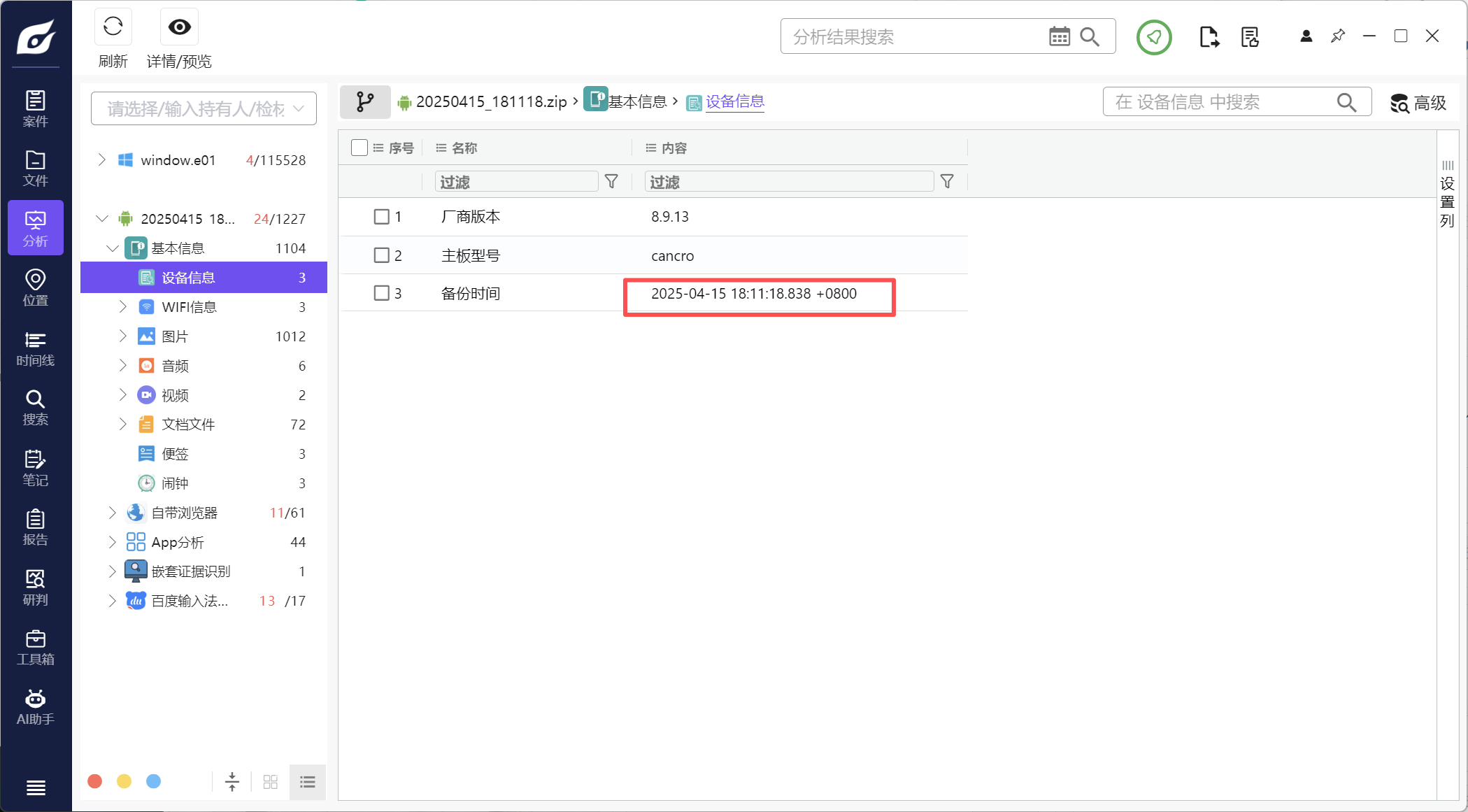This screenshot has height=812, width=1468.
Task: Toggle the select-all checkbox in header
Action: tap(359, 148)
